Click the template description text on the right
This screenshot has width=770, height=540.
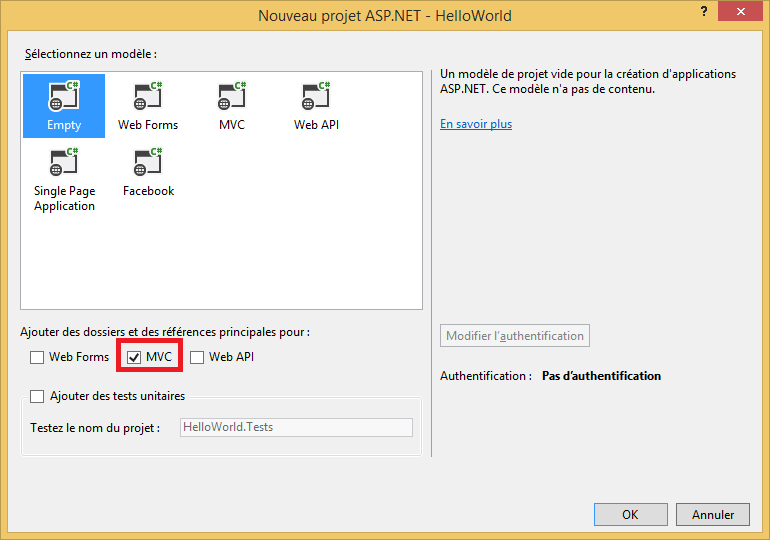tap(588, 81)
